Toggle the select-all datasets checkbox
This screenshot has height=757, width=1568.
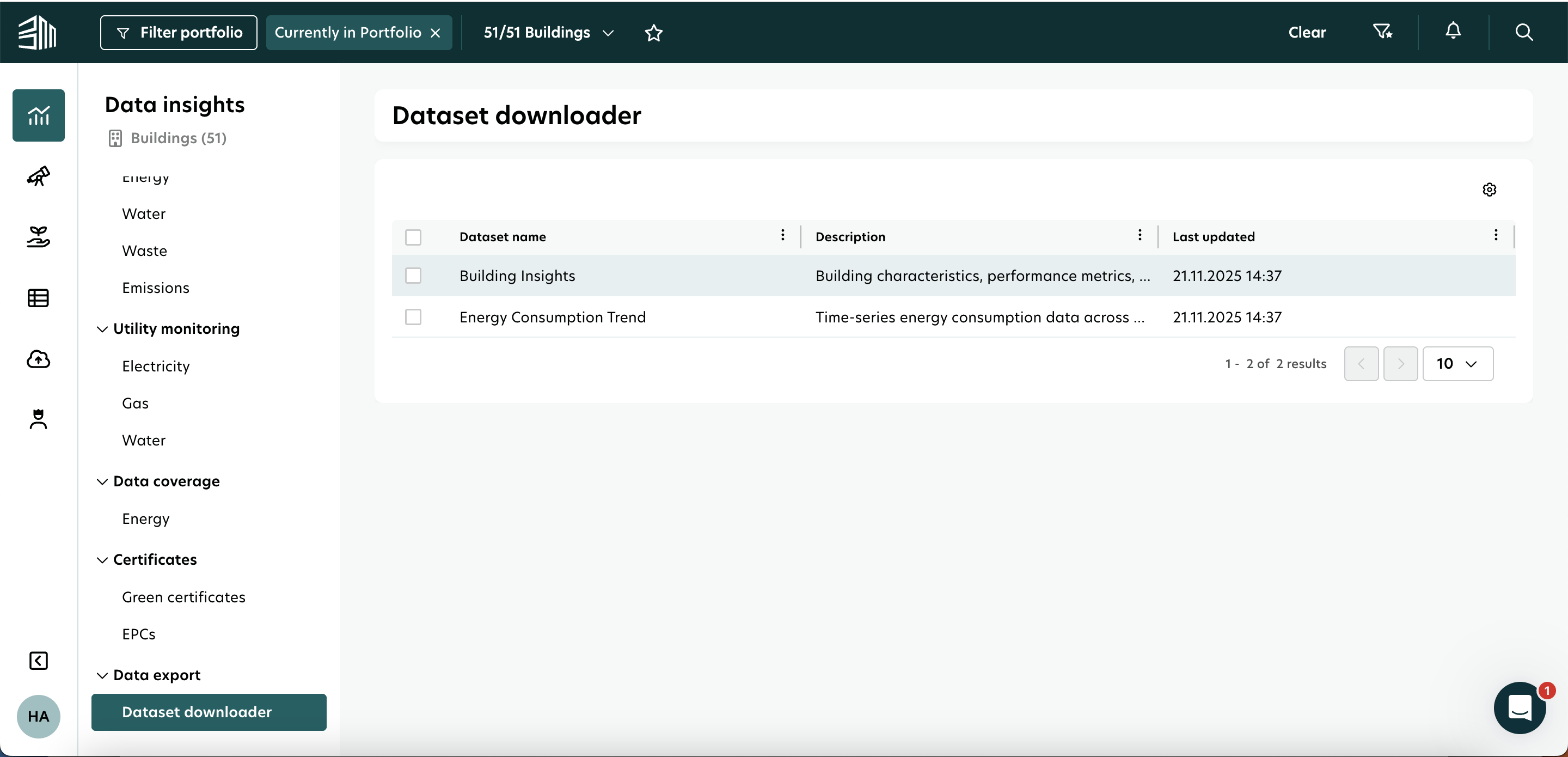[413, 237]
